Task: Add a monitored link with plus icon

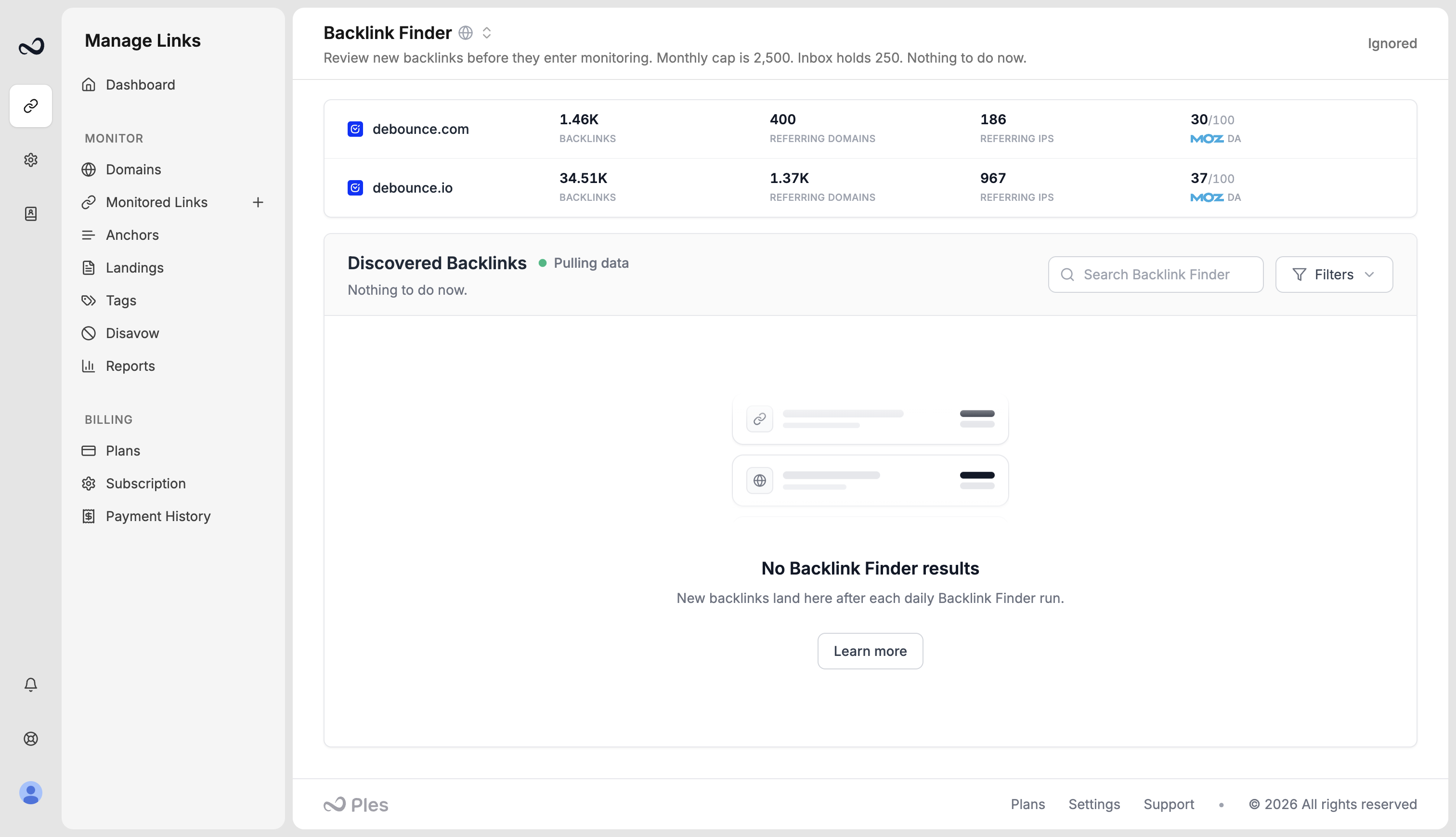Action: point(258,202)
